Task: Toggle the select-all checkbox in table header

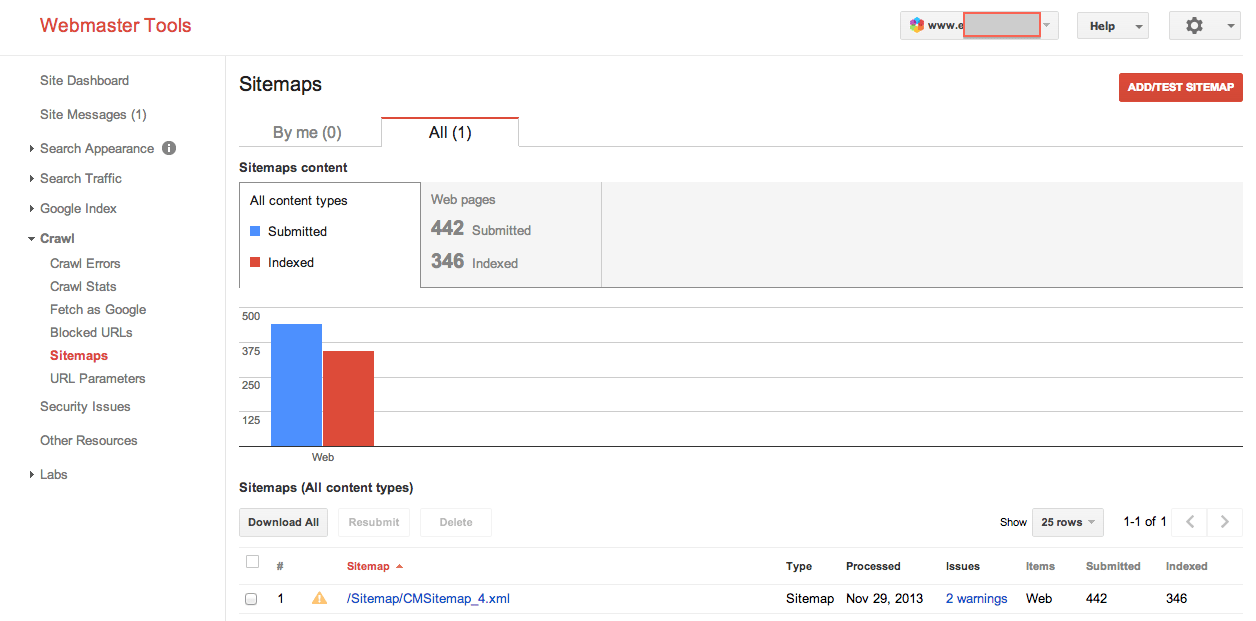Action: (252, 562)
